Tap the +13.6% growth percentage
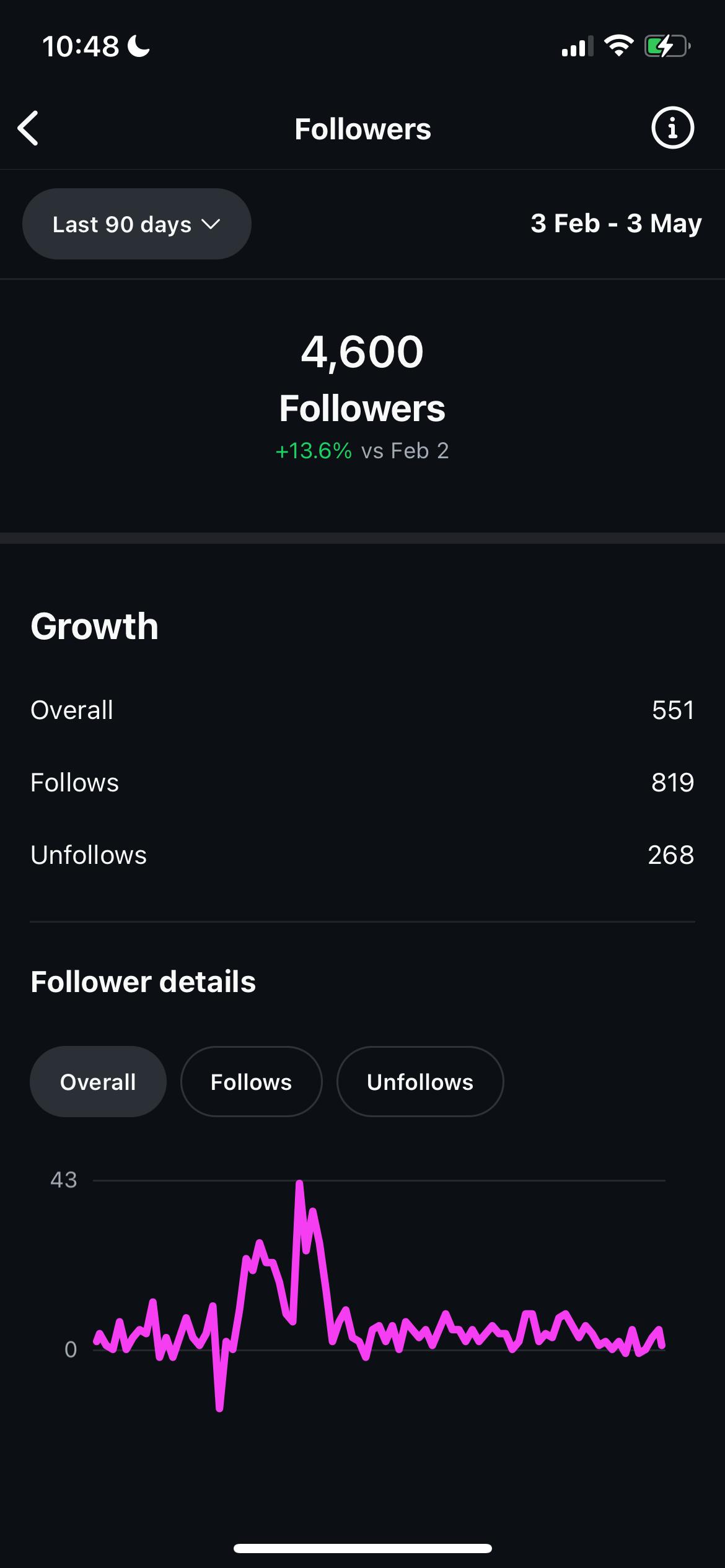Image resolution: width=725 pixels, height=1568 pixels. point(314,450)
